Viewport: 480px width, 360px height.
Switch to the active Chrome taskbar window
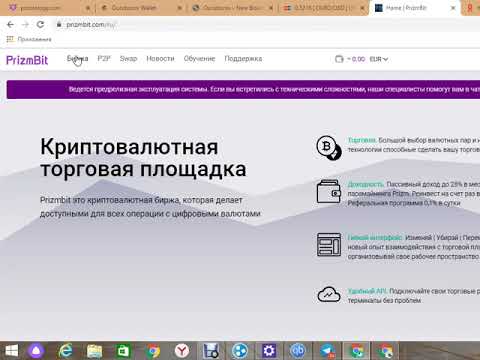[x=357, y=351]
